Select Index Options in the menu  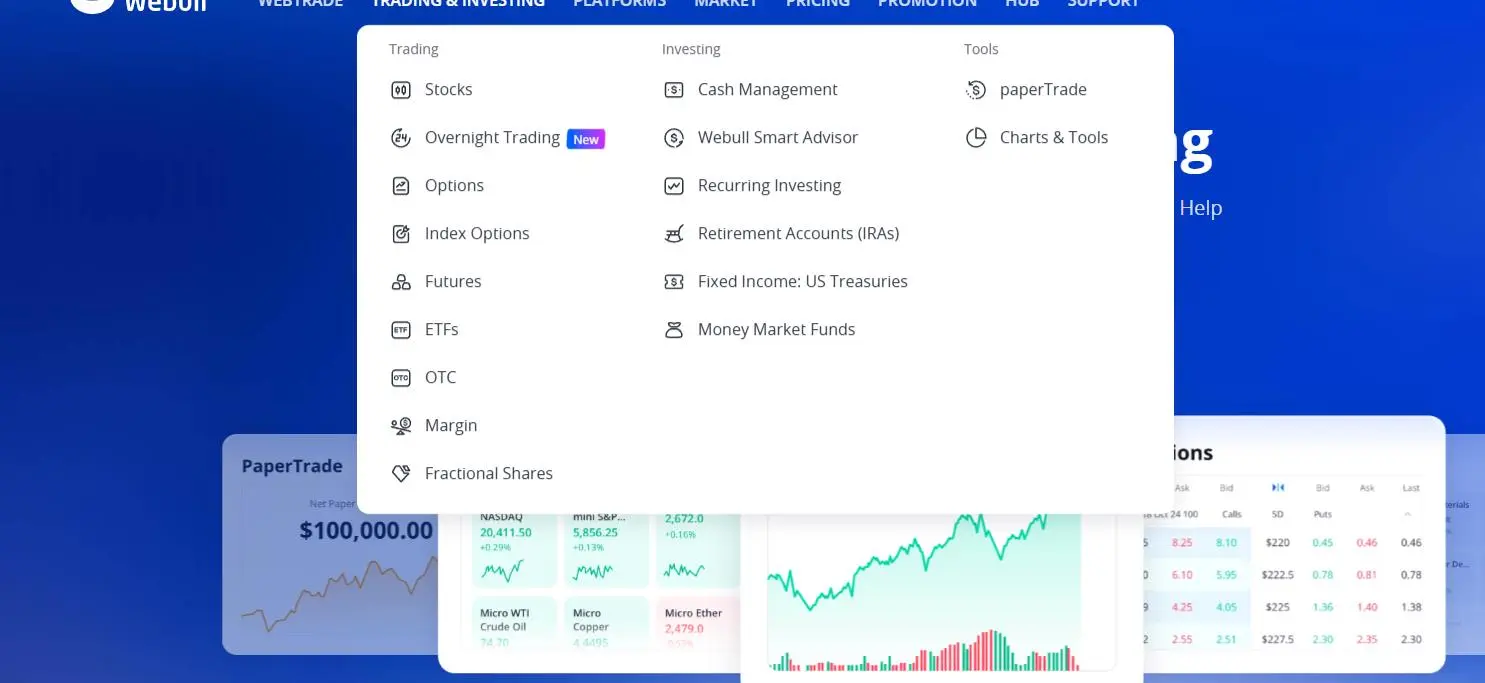[477, 234]
